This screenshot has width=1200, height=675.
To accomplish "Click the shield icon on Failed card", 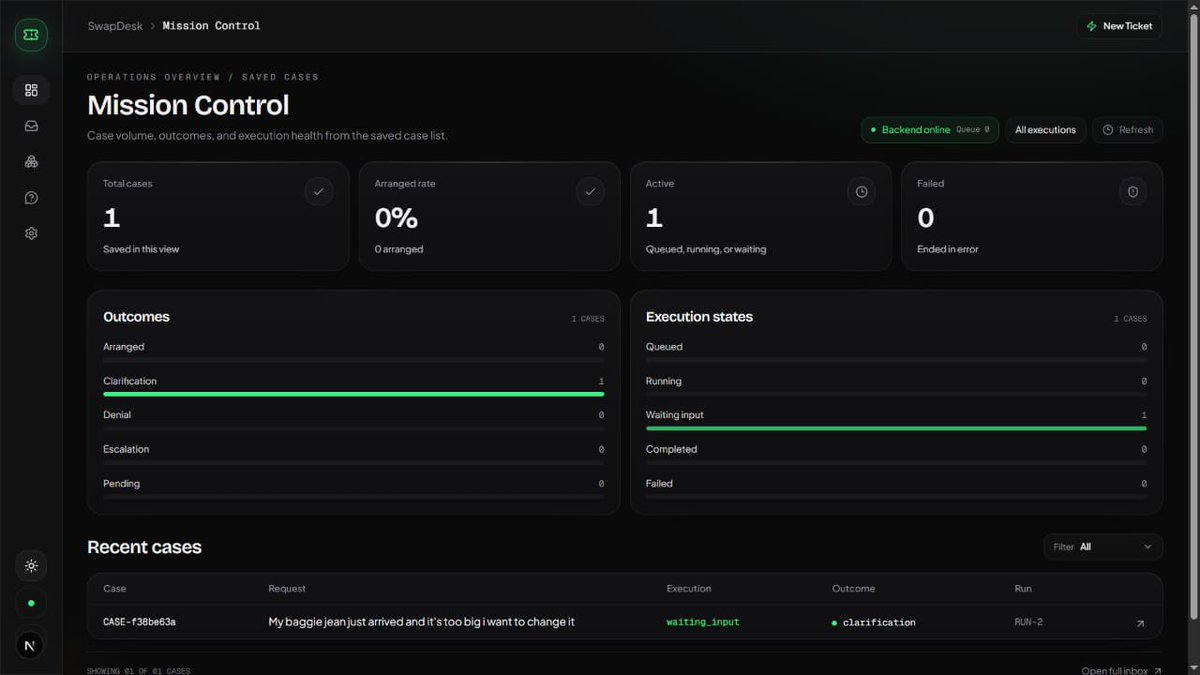I will (x=1133, y=191).
